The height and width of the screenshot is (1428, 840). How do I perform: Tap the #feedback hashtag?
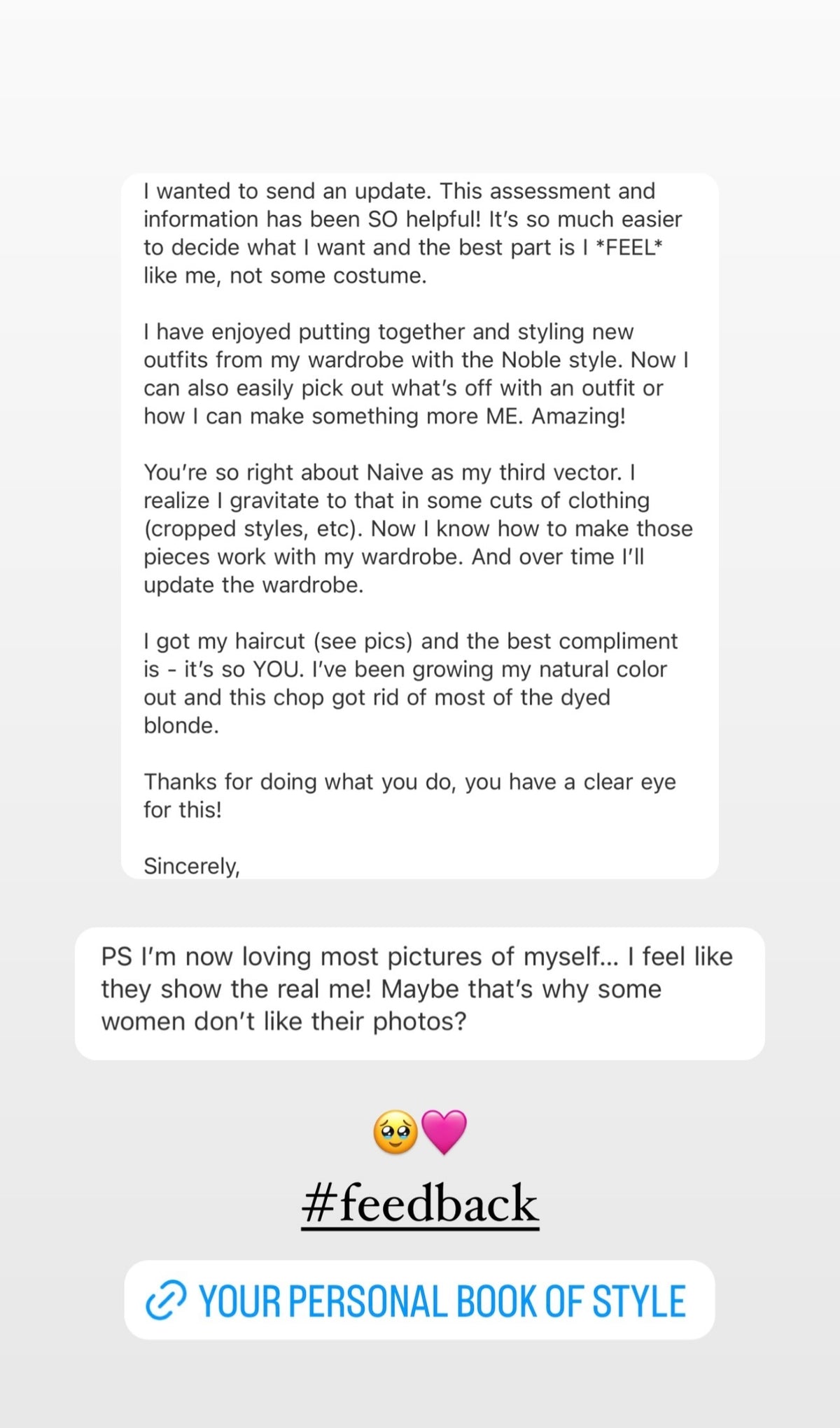click(420, 1204)
